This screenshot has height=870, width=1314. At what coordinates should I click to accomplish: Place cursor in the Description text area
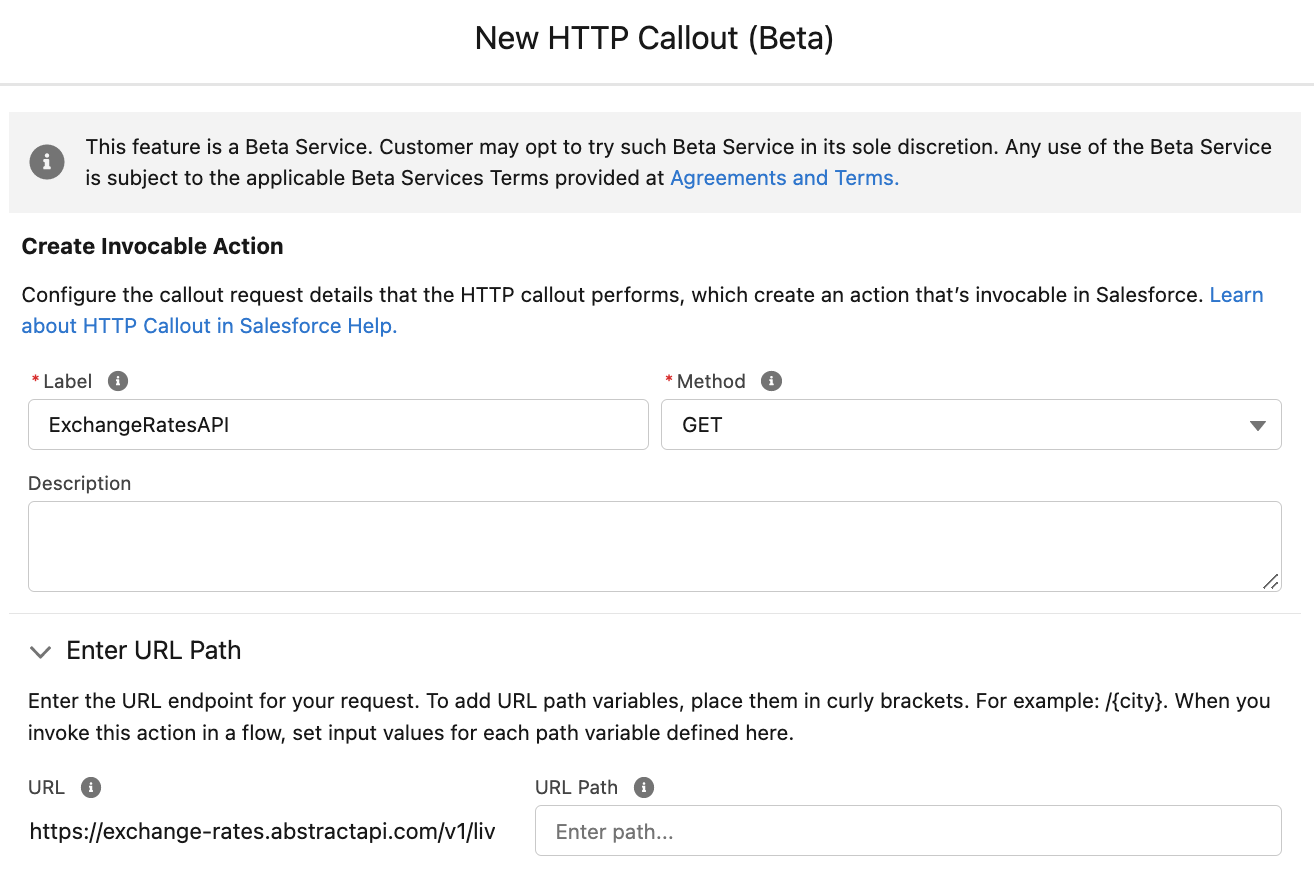point(655,545)
